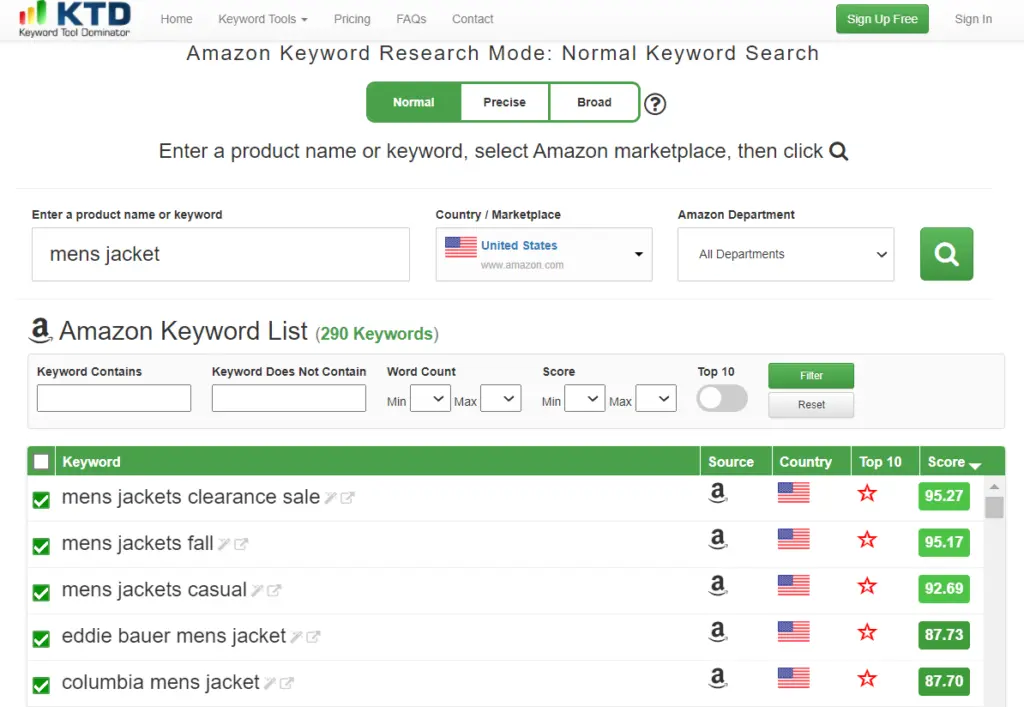The image size is (1024, 707).
Task: Click Amazon source icon for columbia mens jacket
Action: coord(717,679)
